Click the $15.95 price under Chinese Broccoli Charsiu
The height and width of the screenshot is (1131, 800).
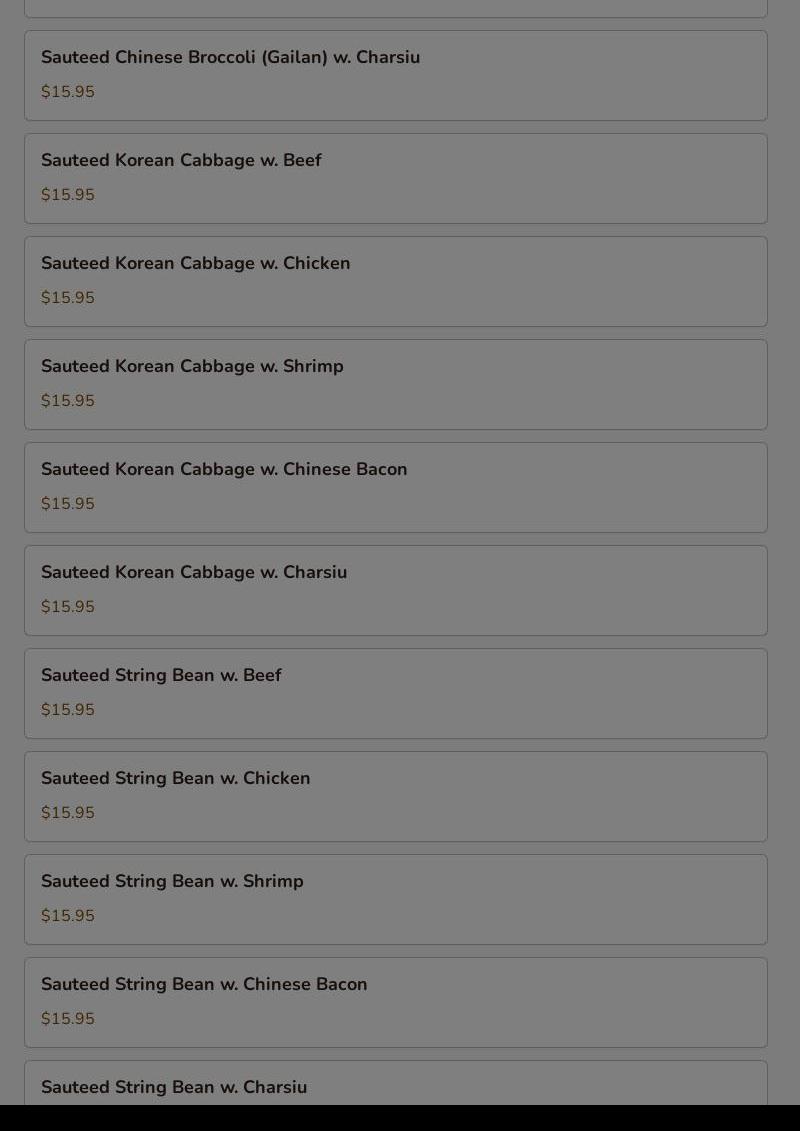68,92
